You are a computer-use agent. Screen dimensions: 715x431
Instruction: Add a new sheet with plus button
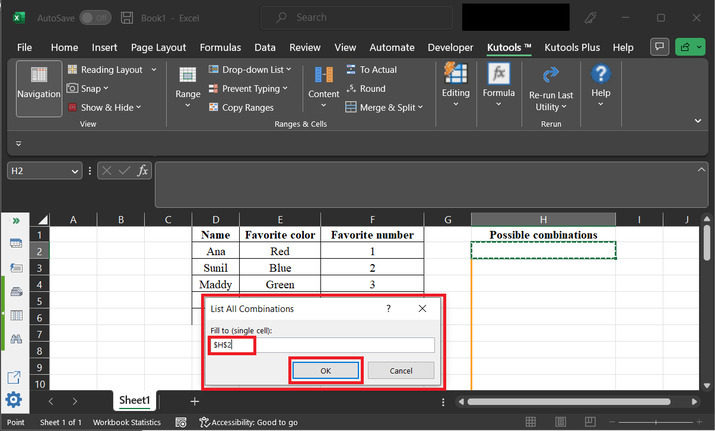[195, 401]
